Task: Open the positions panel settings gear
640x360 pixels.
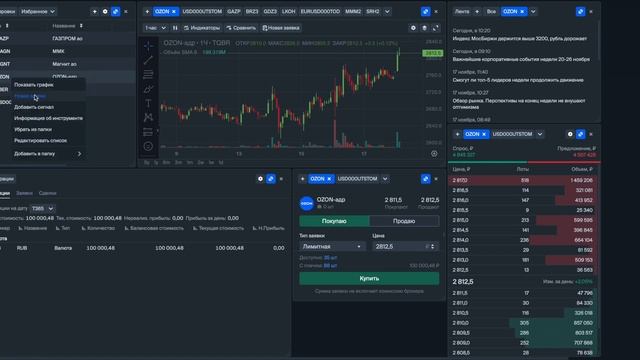Action: [260, 179]
